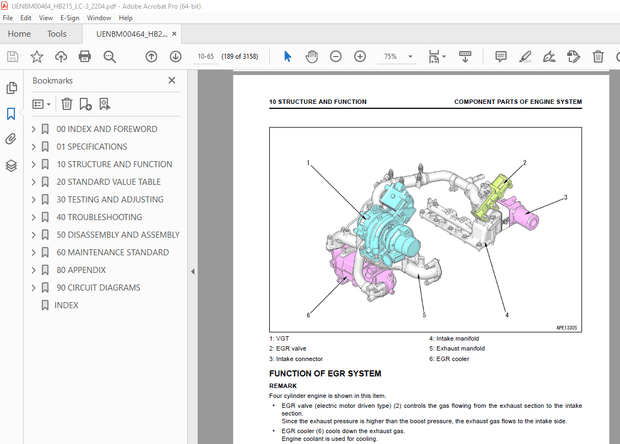The width and height of the screenshot is (620, 444).
Task: Open the View menu
Action: click(x=46, y=18)
